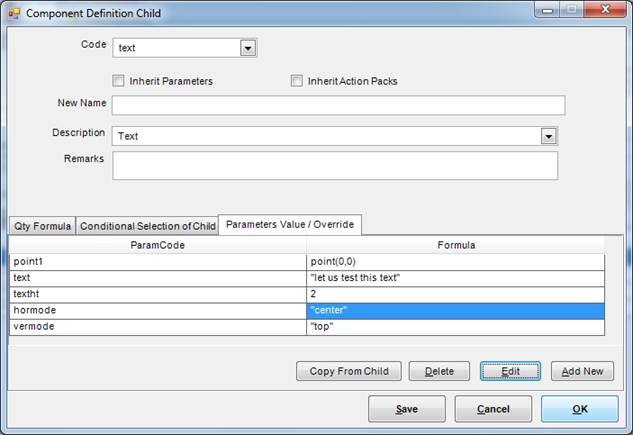
Task: Click the Edit button
Action: 510,371
